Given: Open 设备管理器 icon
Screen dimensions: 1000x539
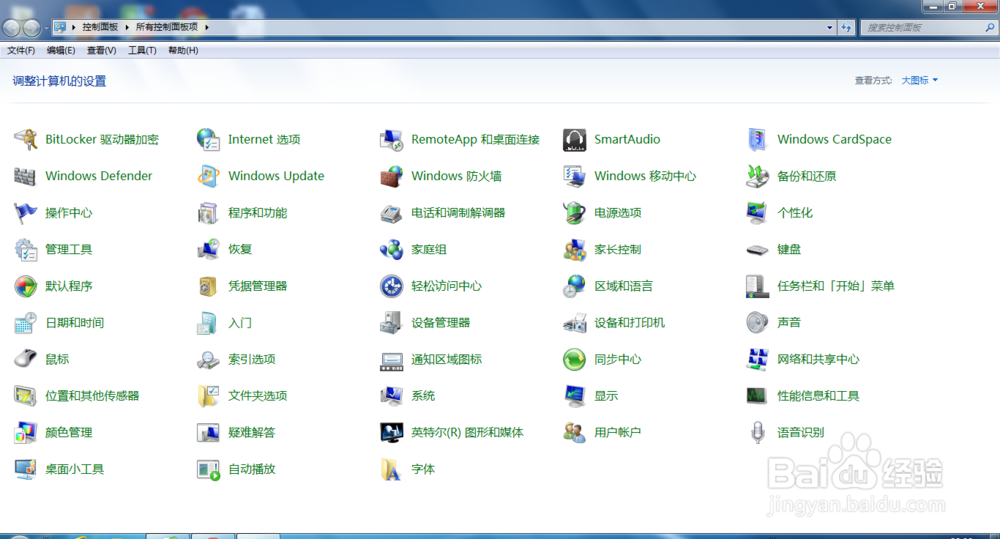Looking at the screenshot, I should tap(391, 323).
